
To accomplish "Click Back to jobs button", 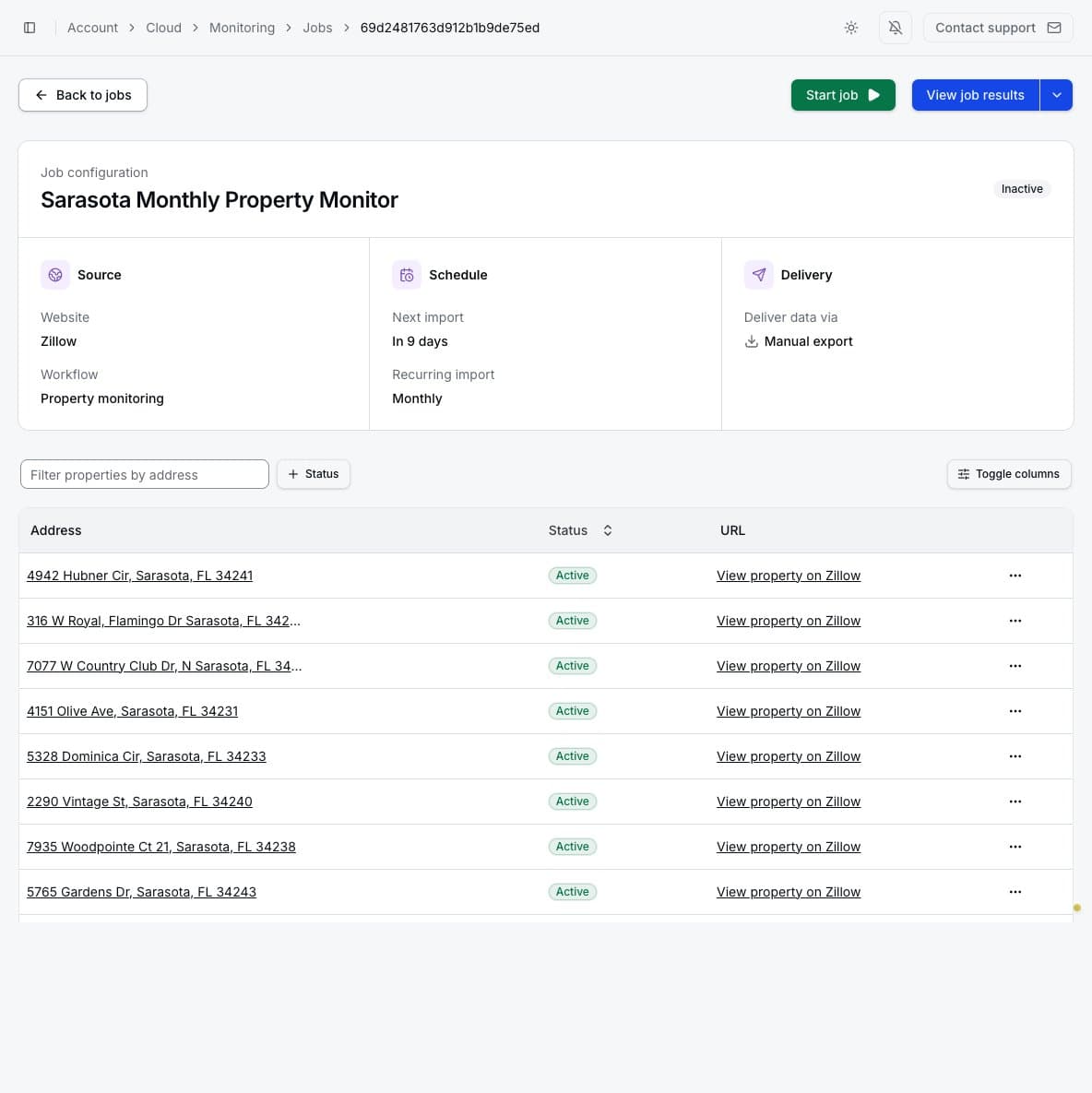I will coord(83,95).
